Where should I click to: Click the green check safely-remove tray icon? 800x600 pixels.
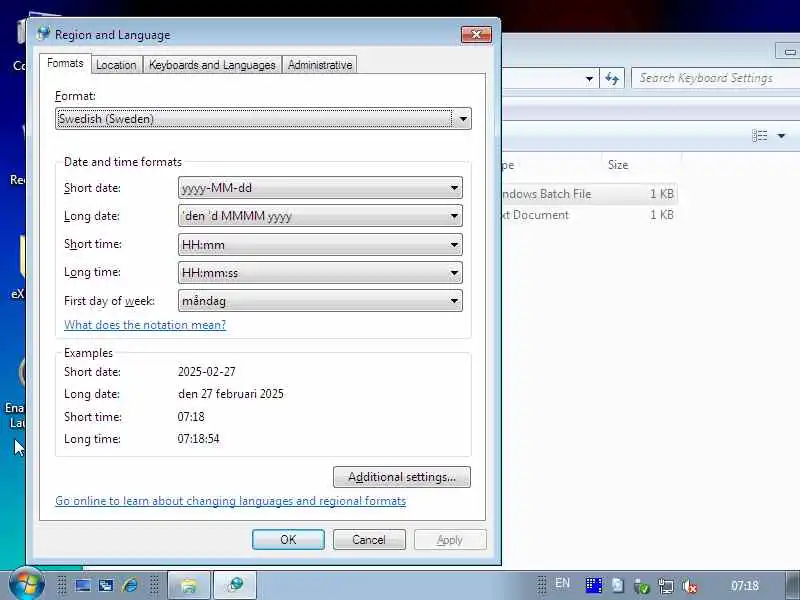pos(642,586)
